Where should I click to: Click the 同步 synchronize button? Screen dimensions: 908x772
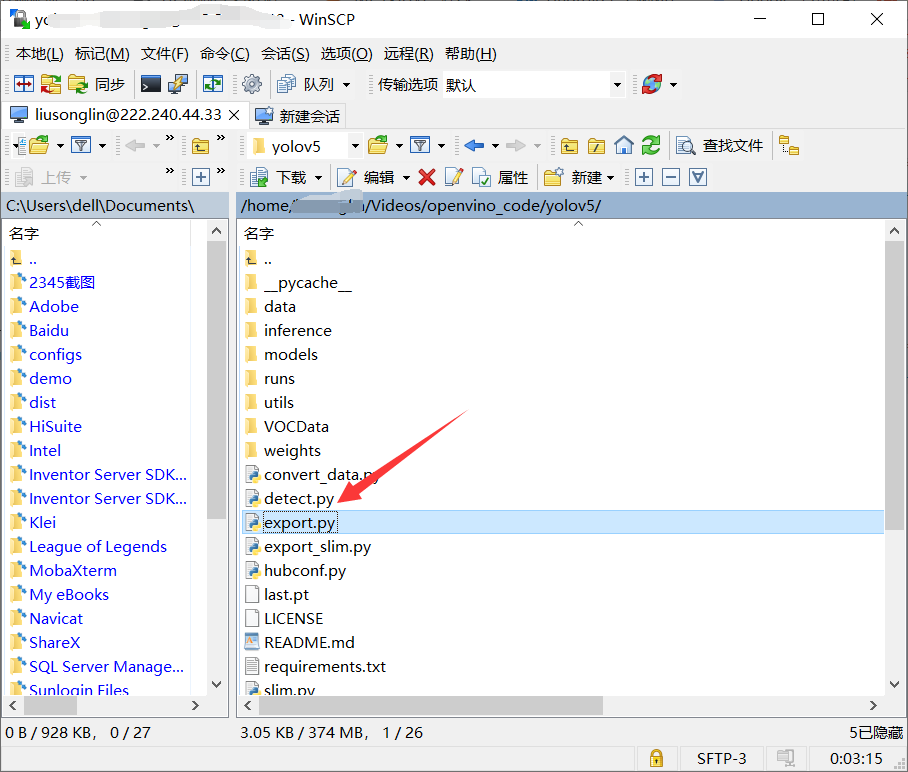click(97, 85)
